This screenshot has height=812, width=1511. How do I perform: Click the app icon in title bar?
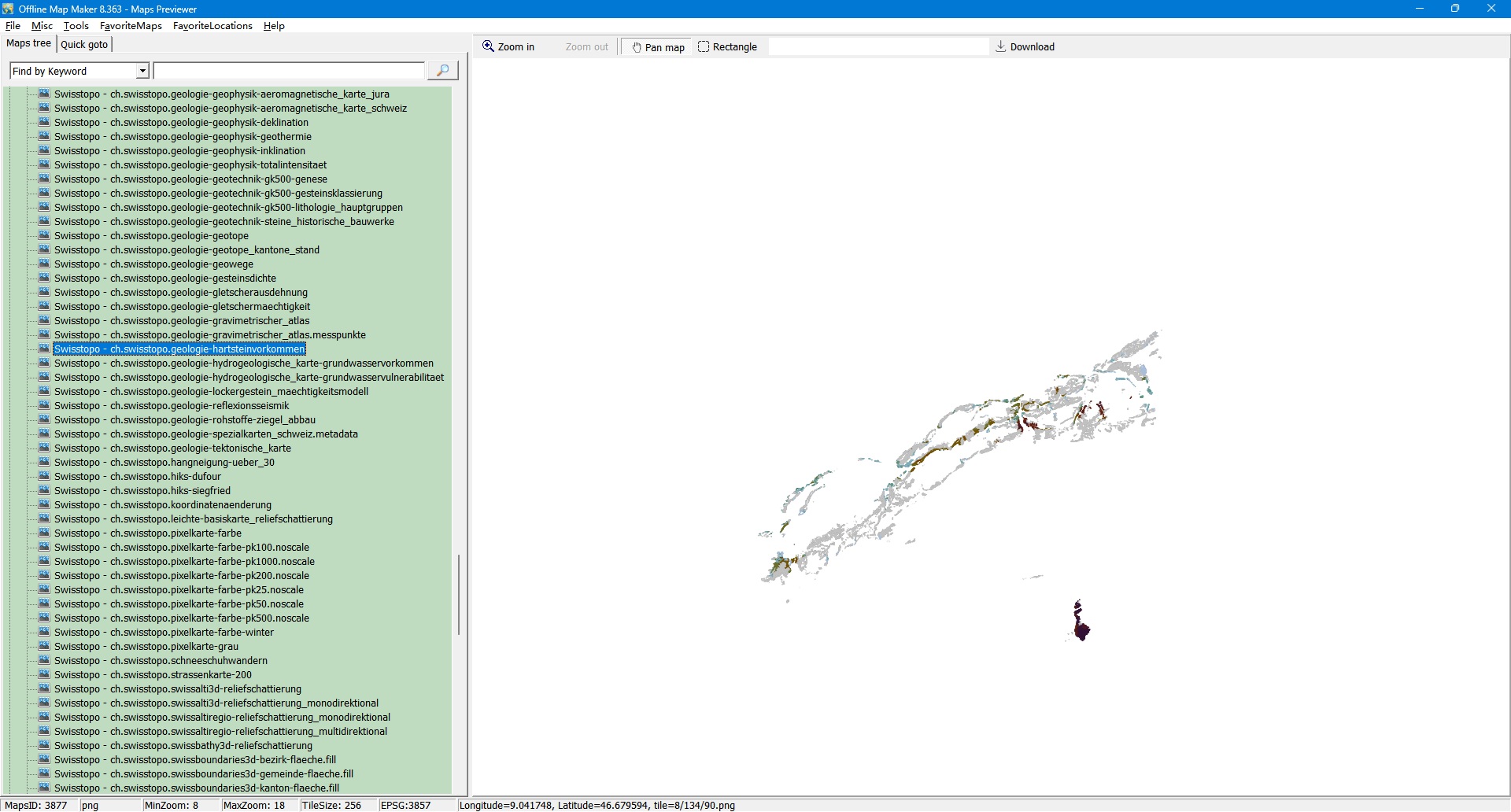click(8, 9)
